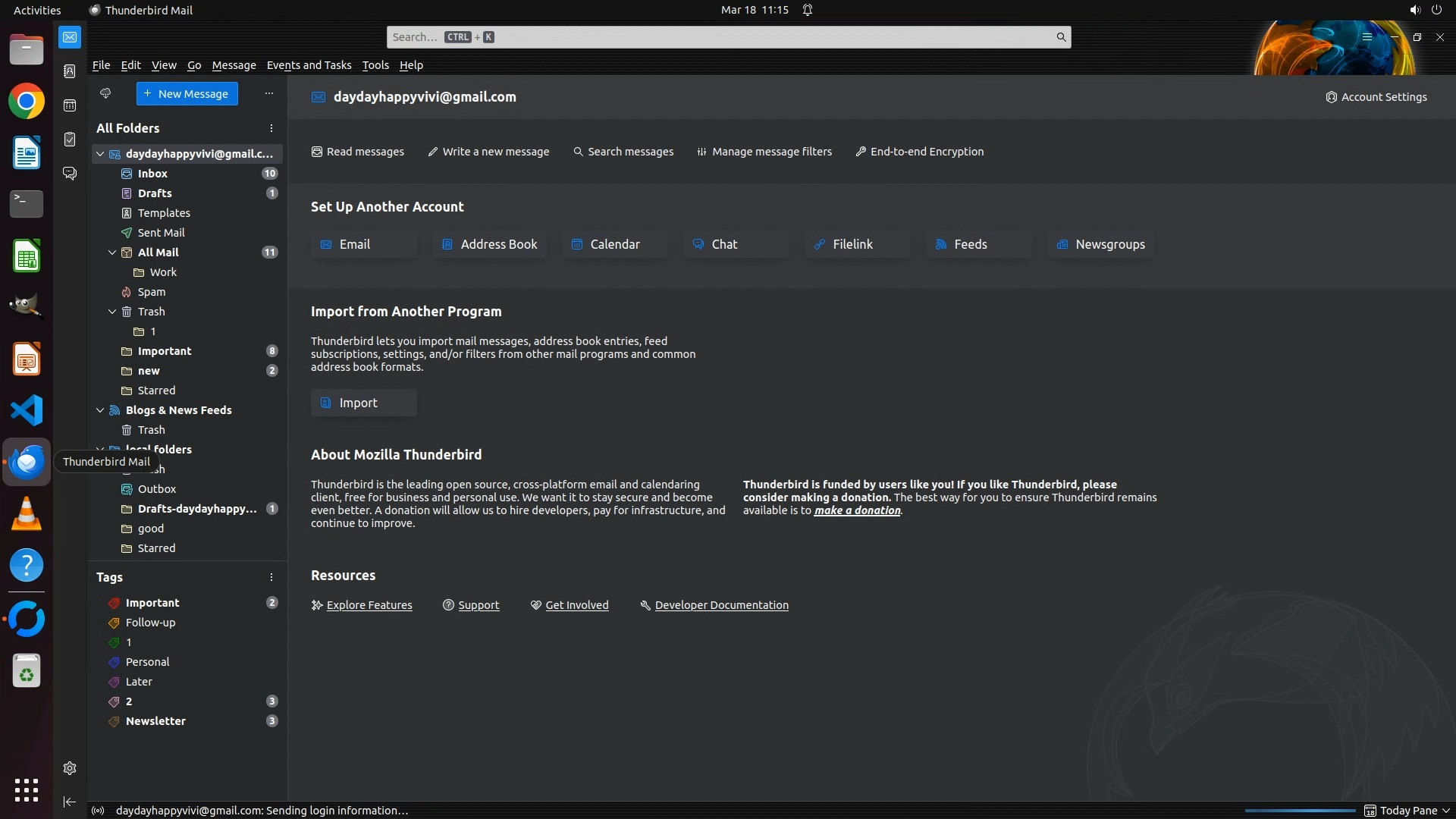Open Tasks space in sidebar

(x=70, y=140)
